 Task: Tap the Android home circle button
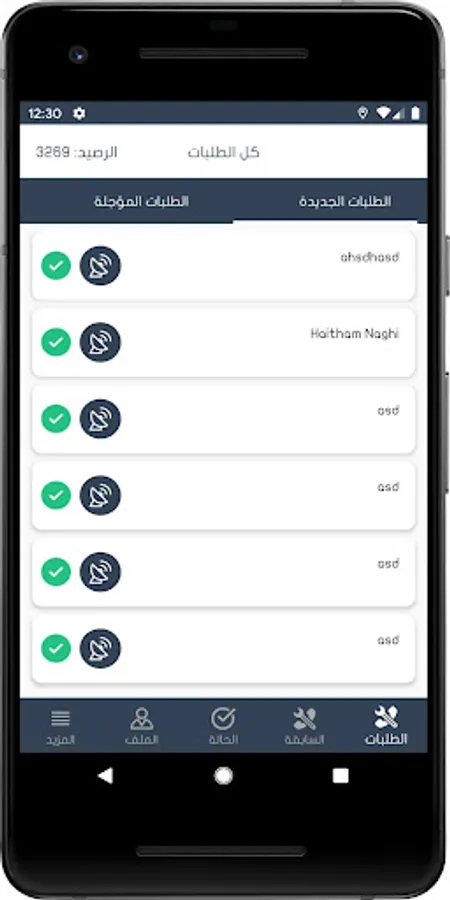pyautogui.click(x=223, y=776)
